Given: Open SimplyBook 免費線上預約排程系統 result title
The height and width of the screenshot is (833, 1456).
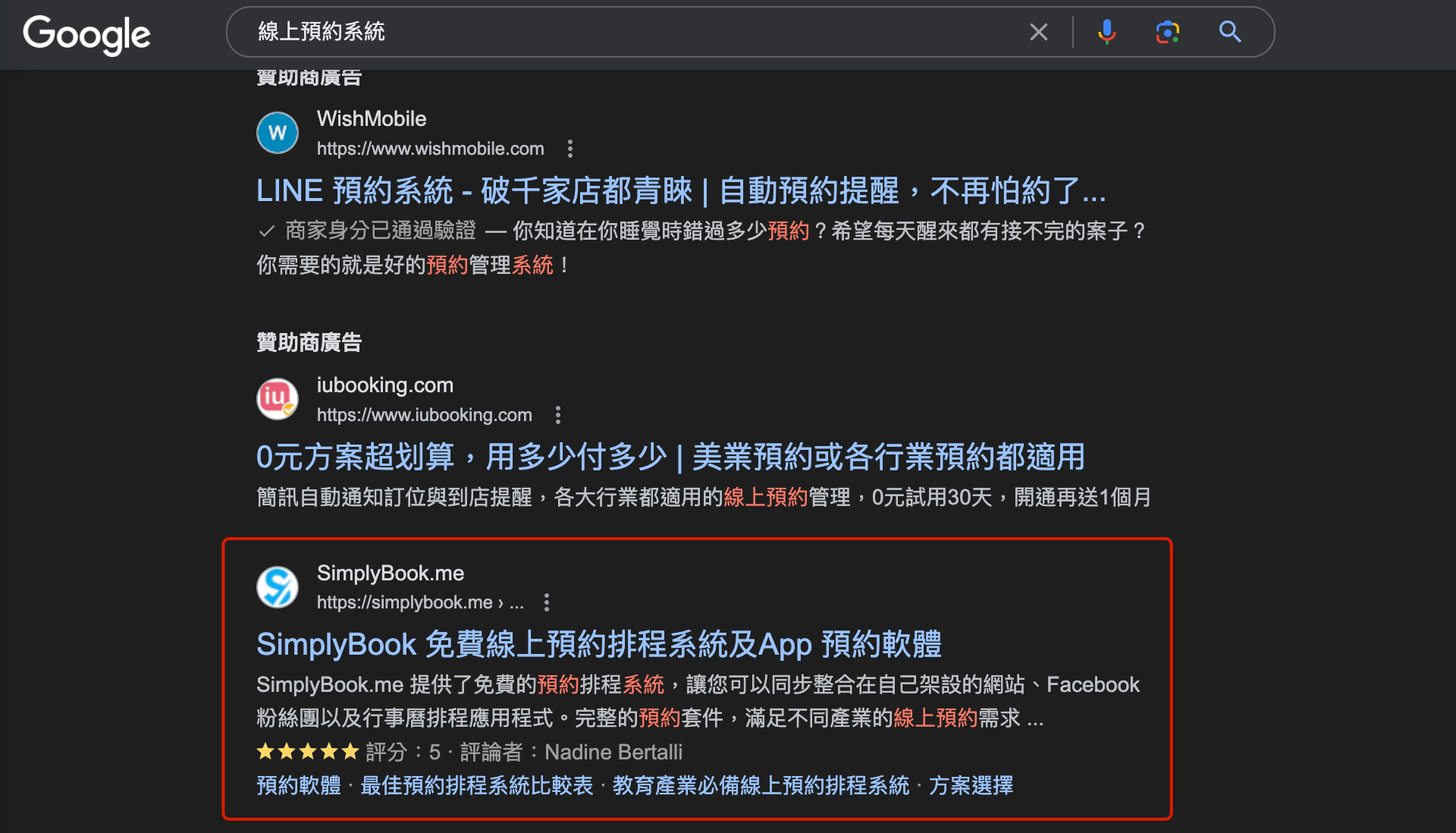Looking at the screenshot, I should [x=598, y=645].
